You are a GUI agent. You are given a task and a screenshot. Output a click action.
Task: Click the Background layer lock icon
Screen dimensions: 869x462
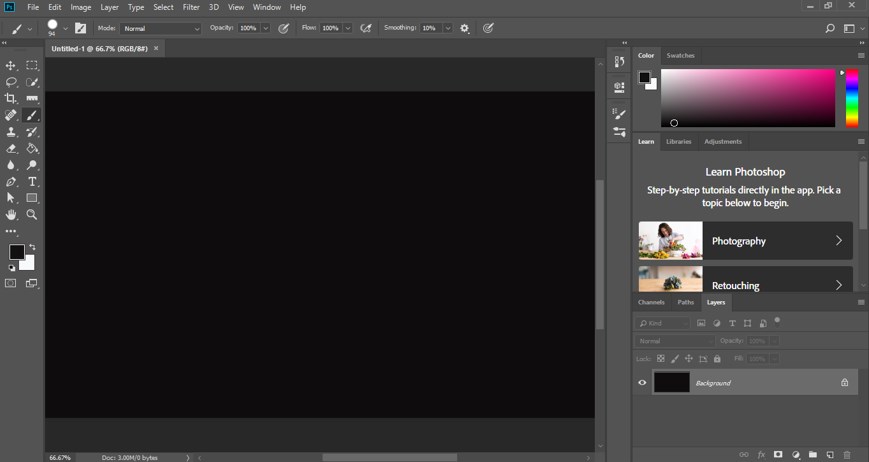(x=845, y=383)
